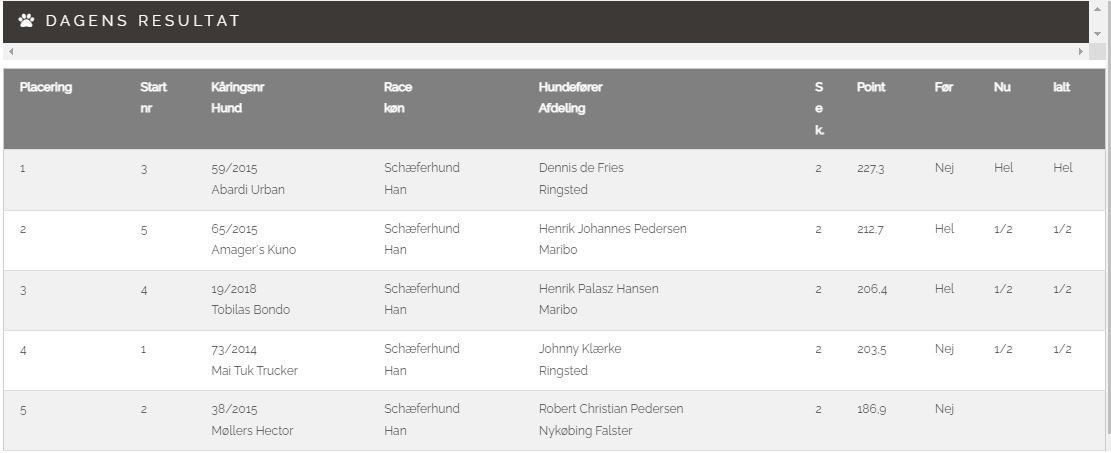The width and height of the screenshot is (1111, 453).
Task: Click the horizontal scrollbar track
Action: (x=546, y=52)
